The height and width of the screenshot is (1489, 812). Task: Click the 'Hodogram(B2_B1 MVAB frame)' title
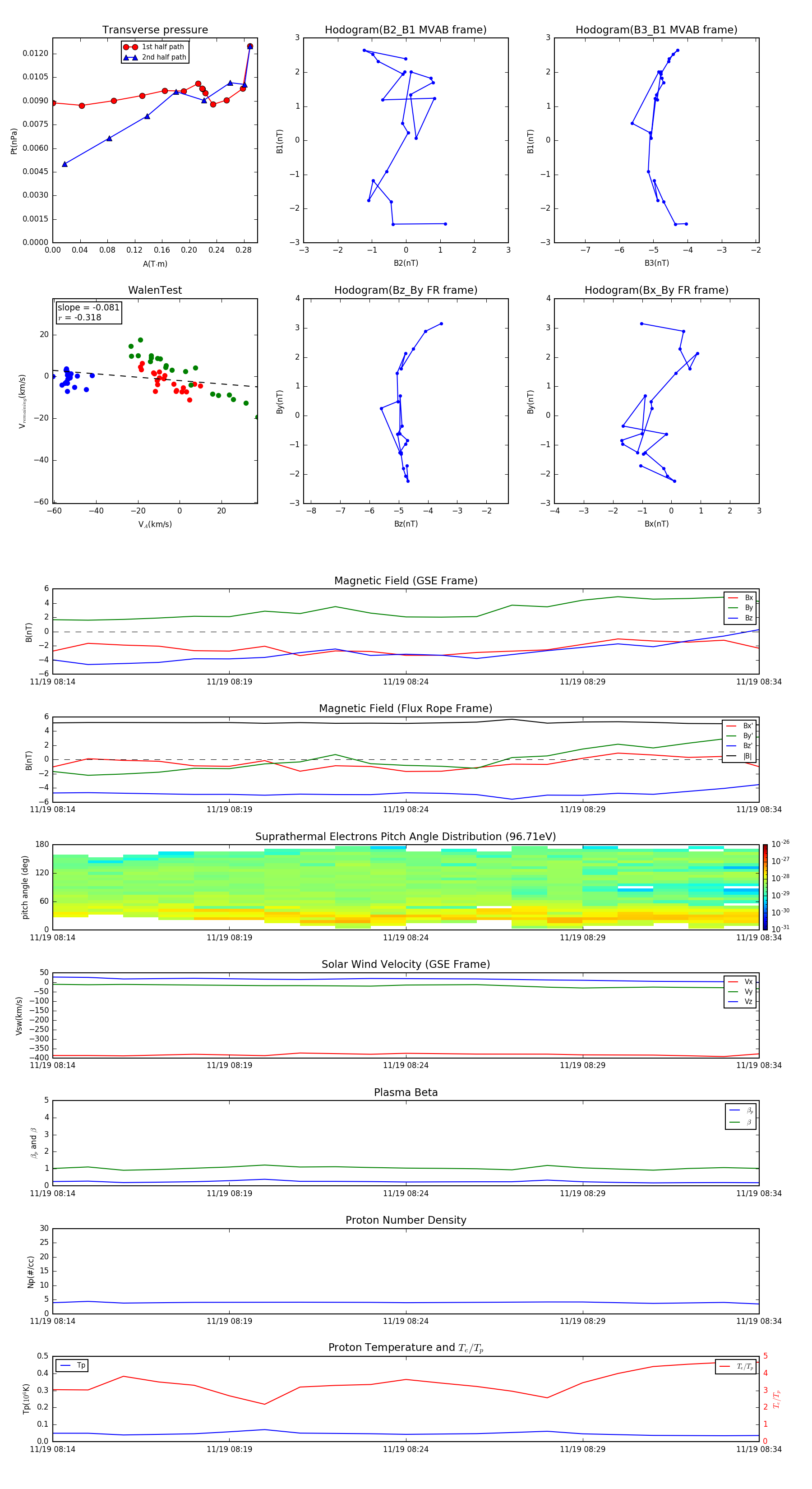point(406,30)
